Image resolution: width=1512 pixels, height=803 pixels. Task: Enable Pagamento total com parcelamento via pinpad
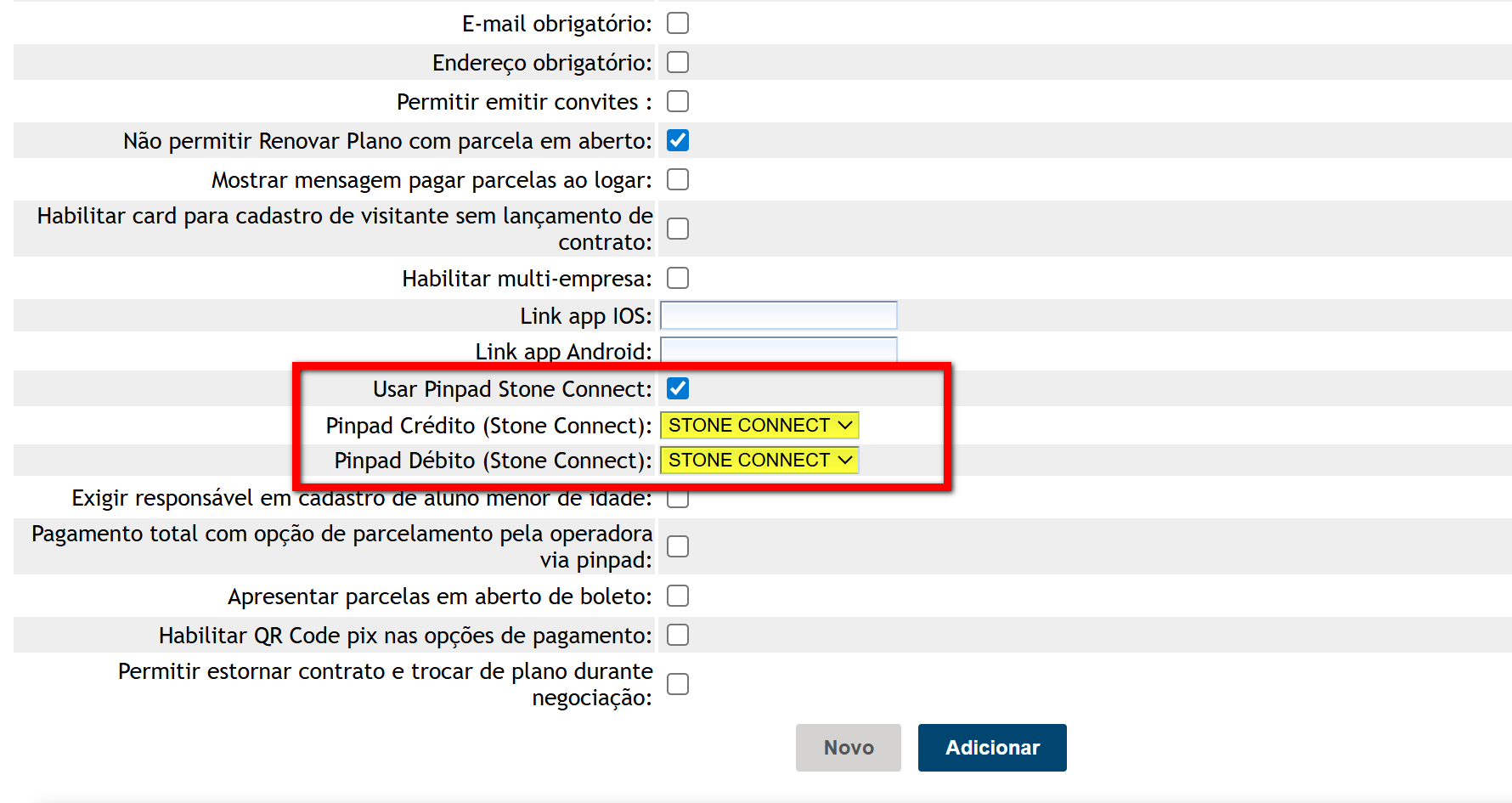[x=677, y=546]
